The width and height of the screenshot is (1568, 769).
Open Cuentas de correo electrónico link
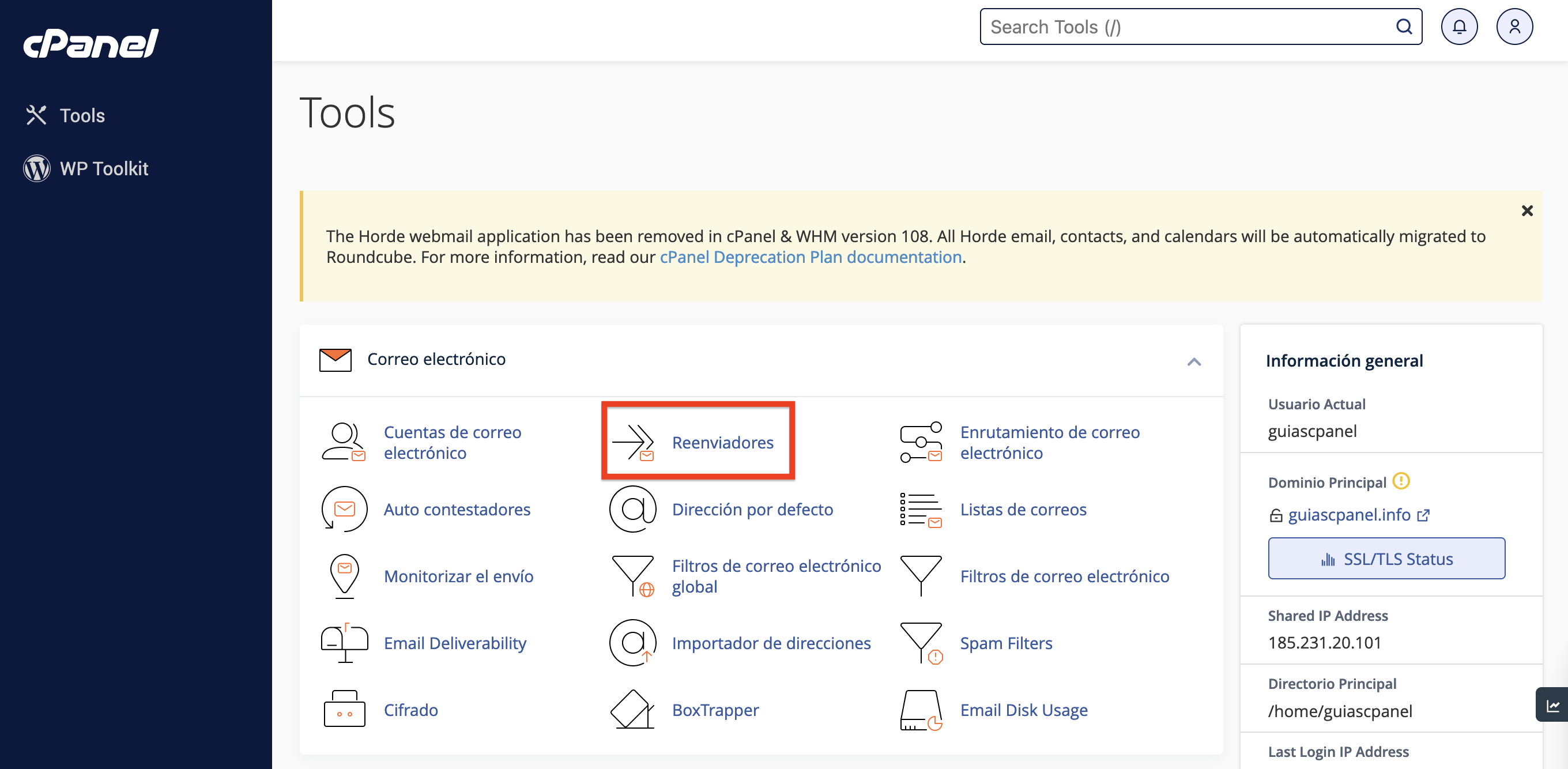tap(453, 443)
